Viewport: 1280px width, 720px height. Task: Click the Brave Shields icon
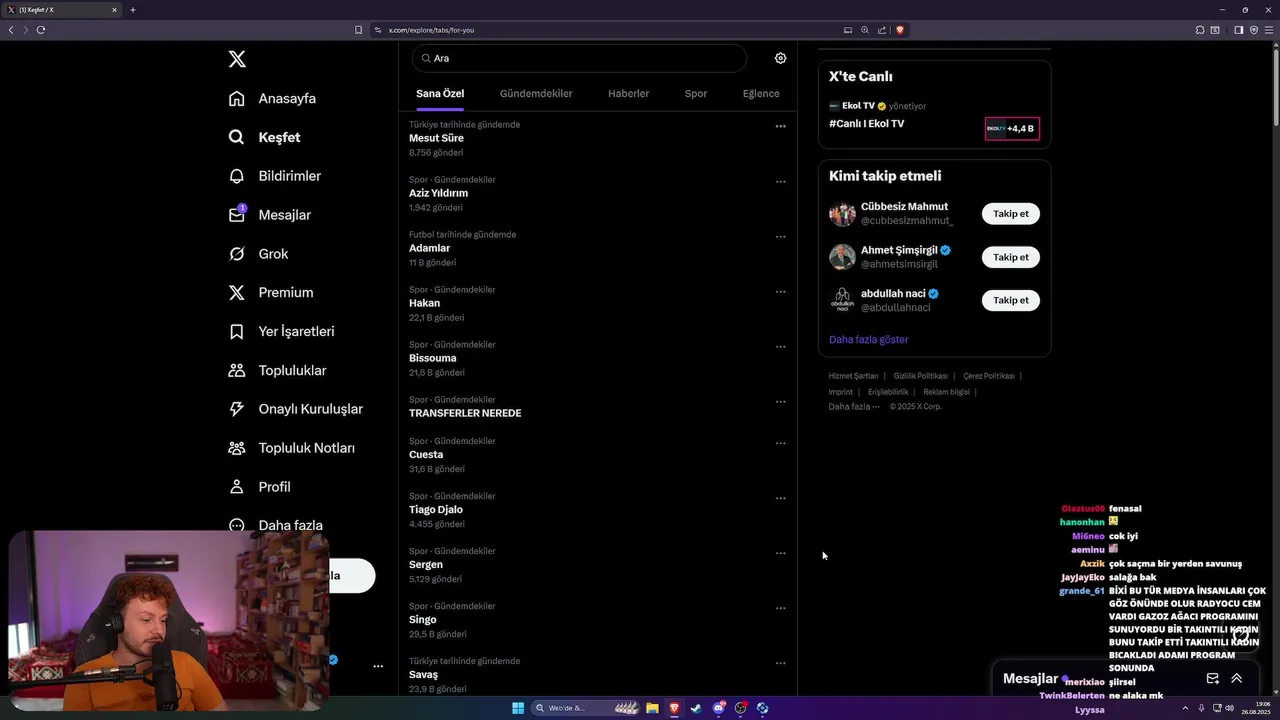(x=899, y=30)
